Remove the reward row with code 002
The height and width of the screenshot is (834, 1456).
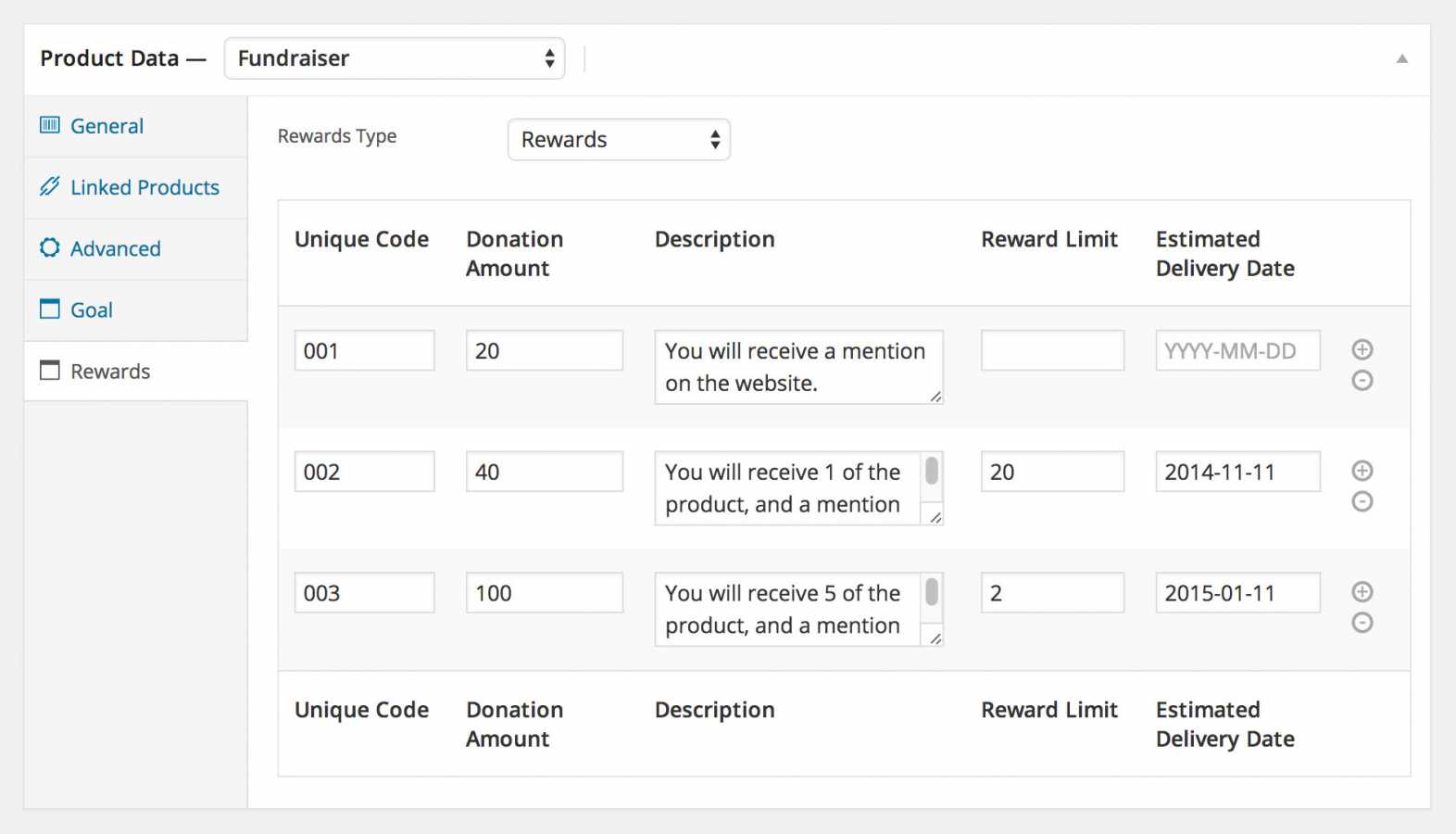tap(1362, 501)
